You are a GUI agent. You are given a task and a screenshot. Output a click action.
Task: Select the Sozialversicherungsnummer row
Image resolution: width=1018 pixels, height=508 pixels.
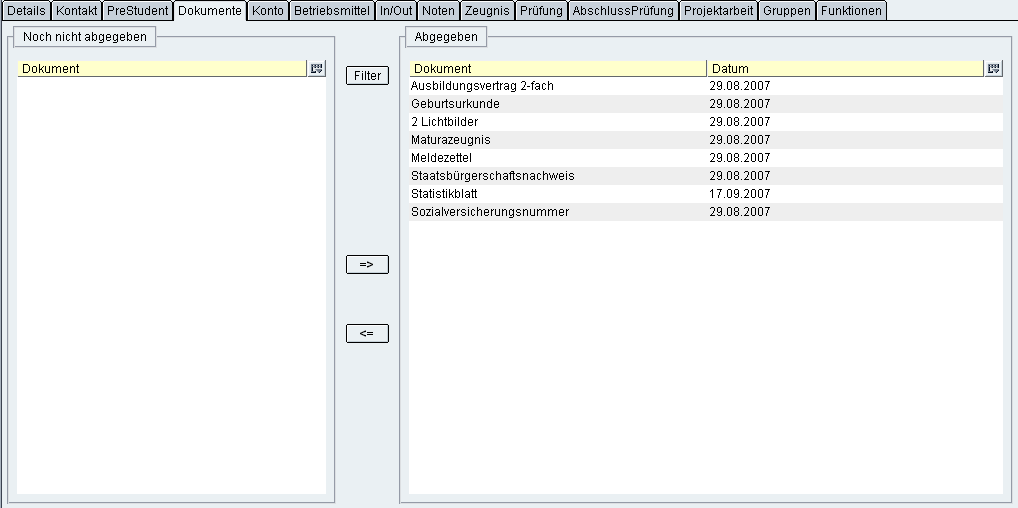[x=490, y=212]
